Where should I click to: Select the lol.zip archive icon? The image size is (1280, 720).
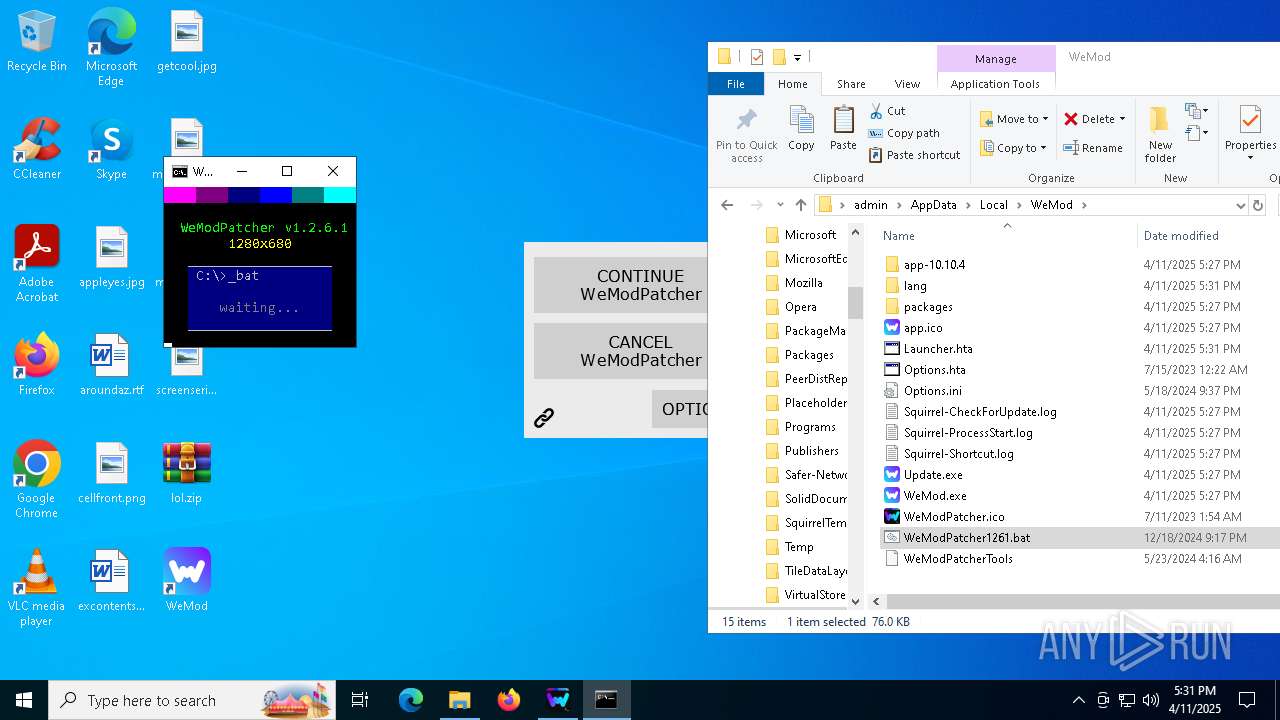(x=187, y=474)
